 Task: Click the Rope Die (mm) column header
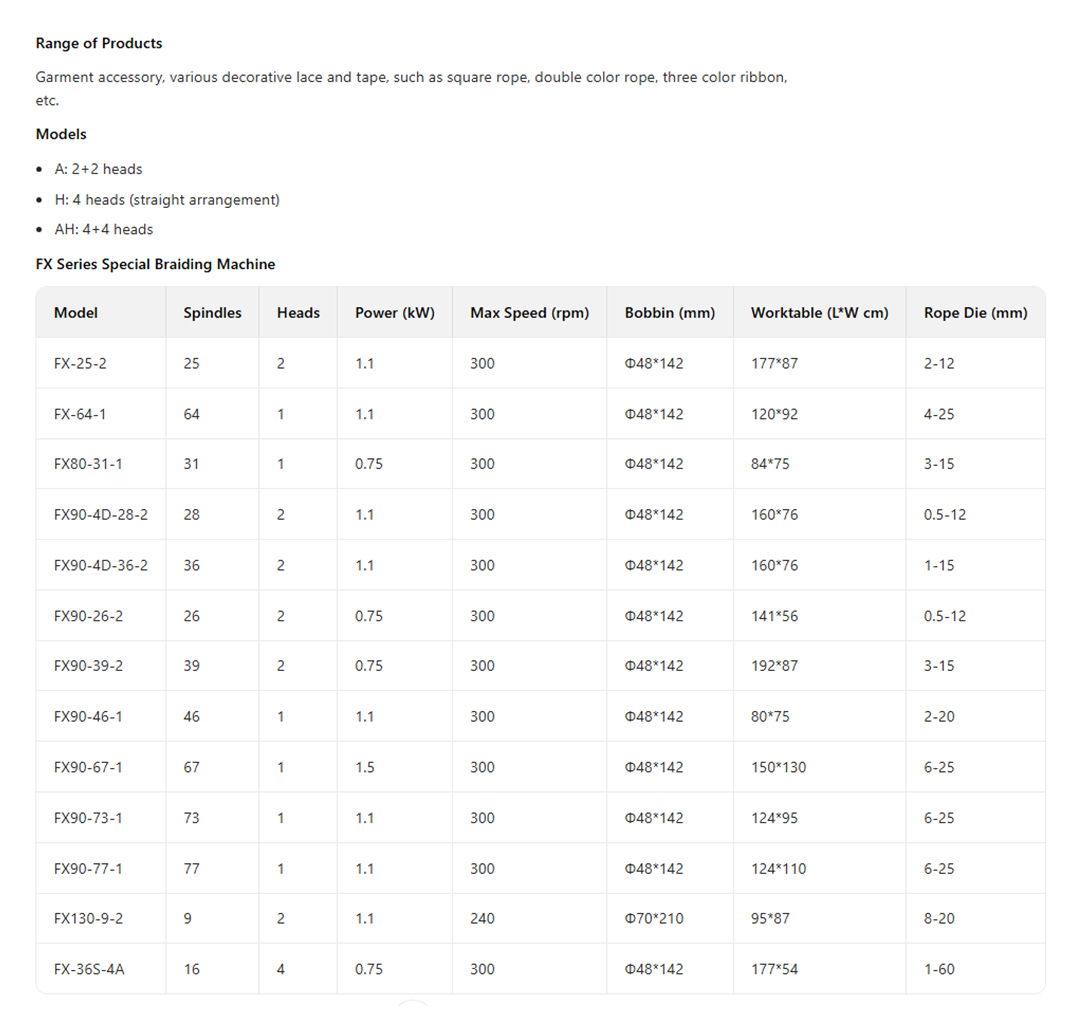point(975,313)
